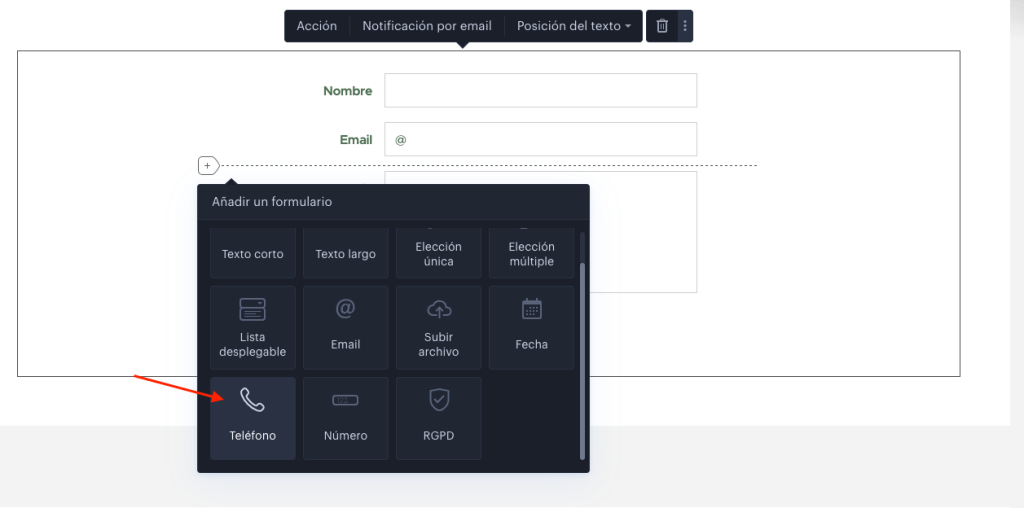Image resolution: width=1024 pixels, height=508 pixels.
Task: Add the Email @ field tile
Action: tap(345, 327)
